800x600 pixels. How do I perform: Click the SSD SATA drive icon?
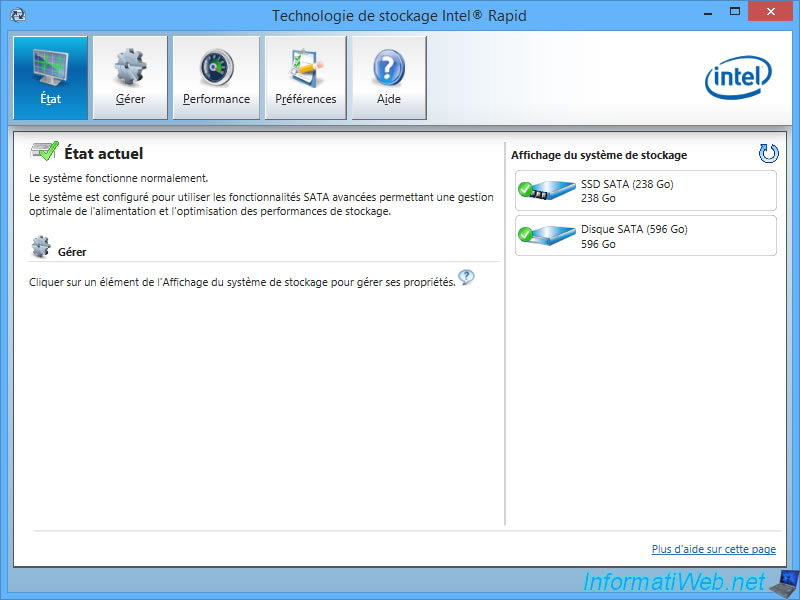tap(547, 190)
